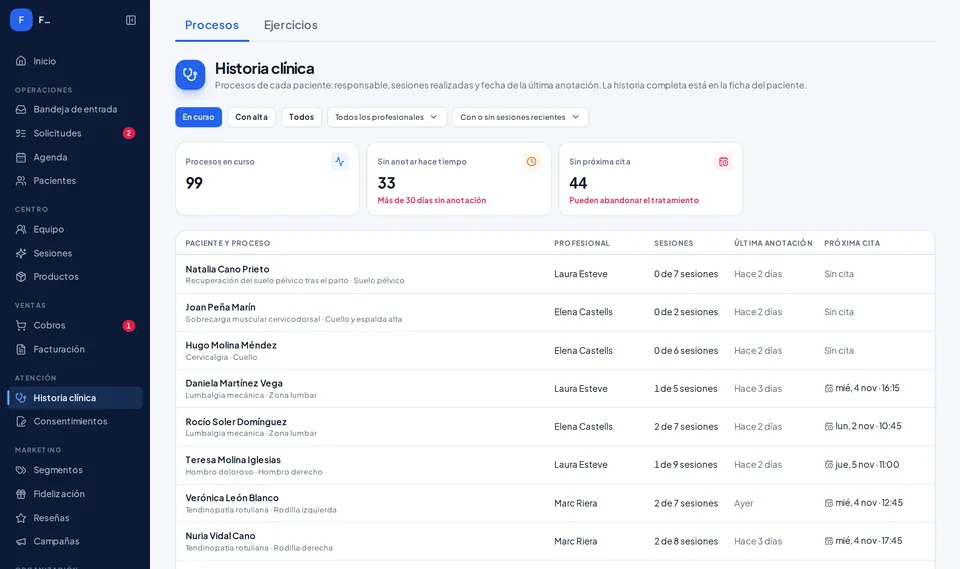Viewport: 960px width, 569px height.
Task: Select the Todos filter chip
Action: tap(301, 117)
